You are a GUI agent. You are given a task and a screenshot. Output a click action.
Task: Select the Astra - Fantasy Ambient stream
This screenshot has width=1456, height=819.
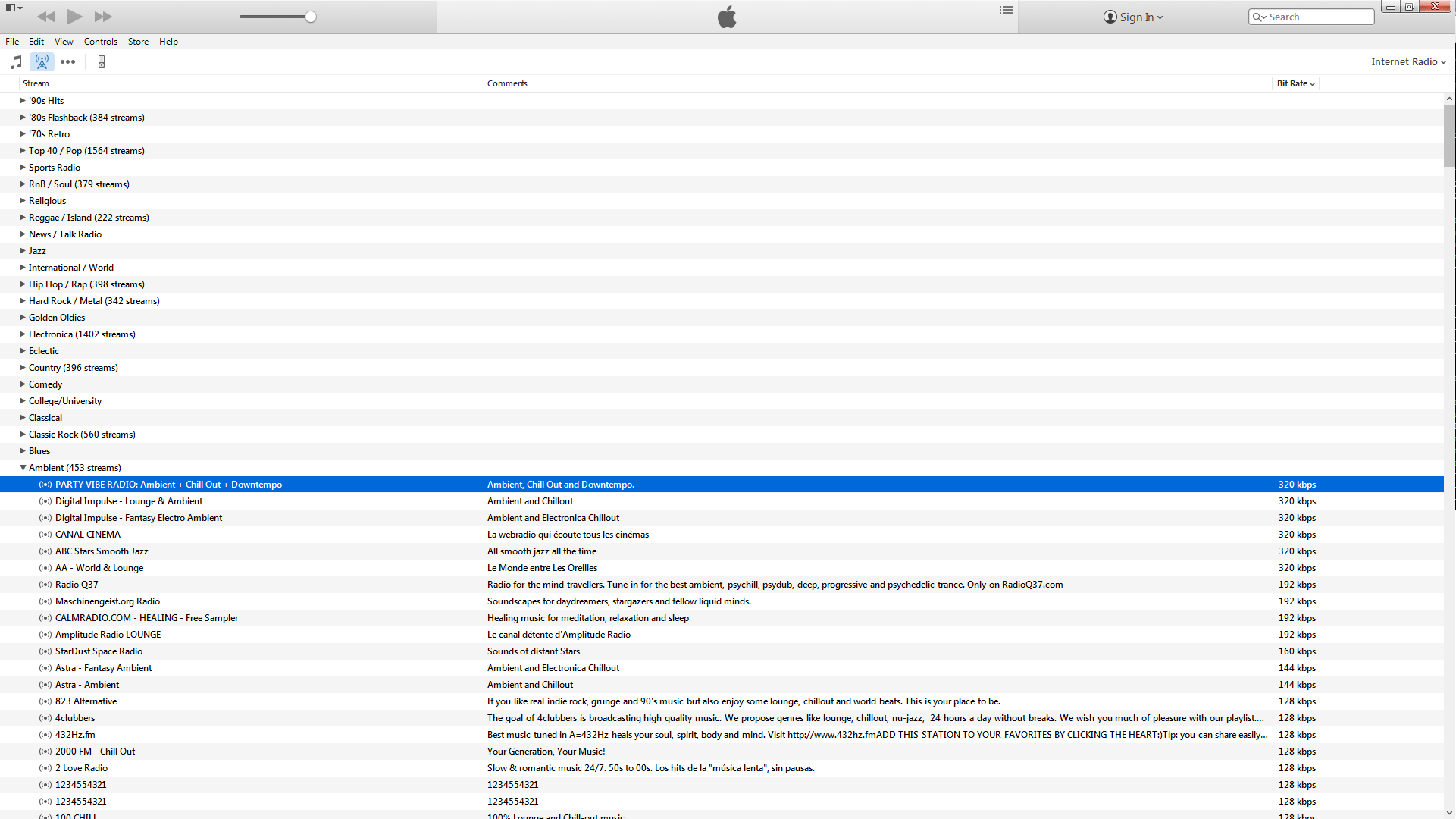point(722,668)
